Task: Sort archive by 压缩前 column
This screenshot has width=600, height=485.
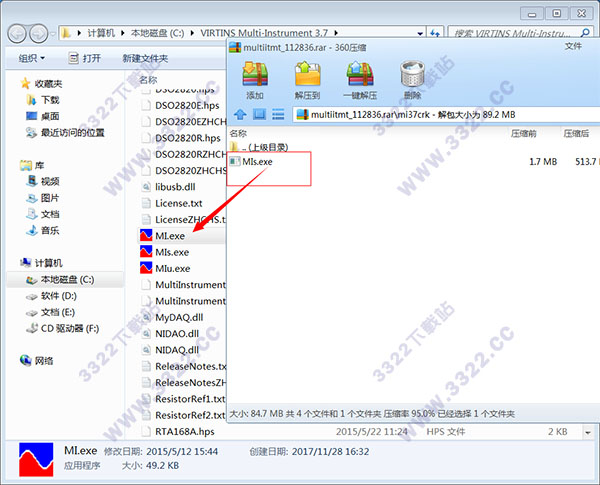Action: 523,134
